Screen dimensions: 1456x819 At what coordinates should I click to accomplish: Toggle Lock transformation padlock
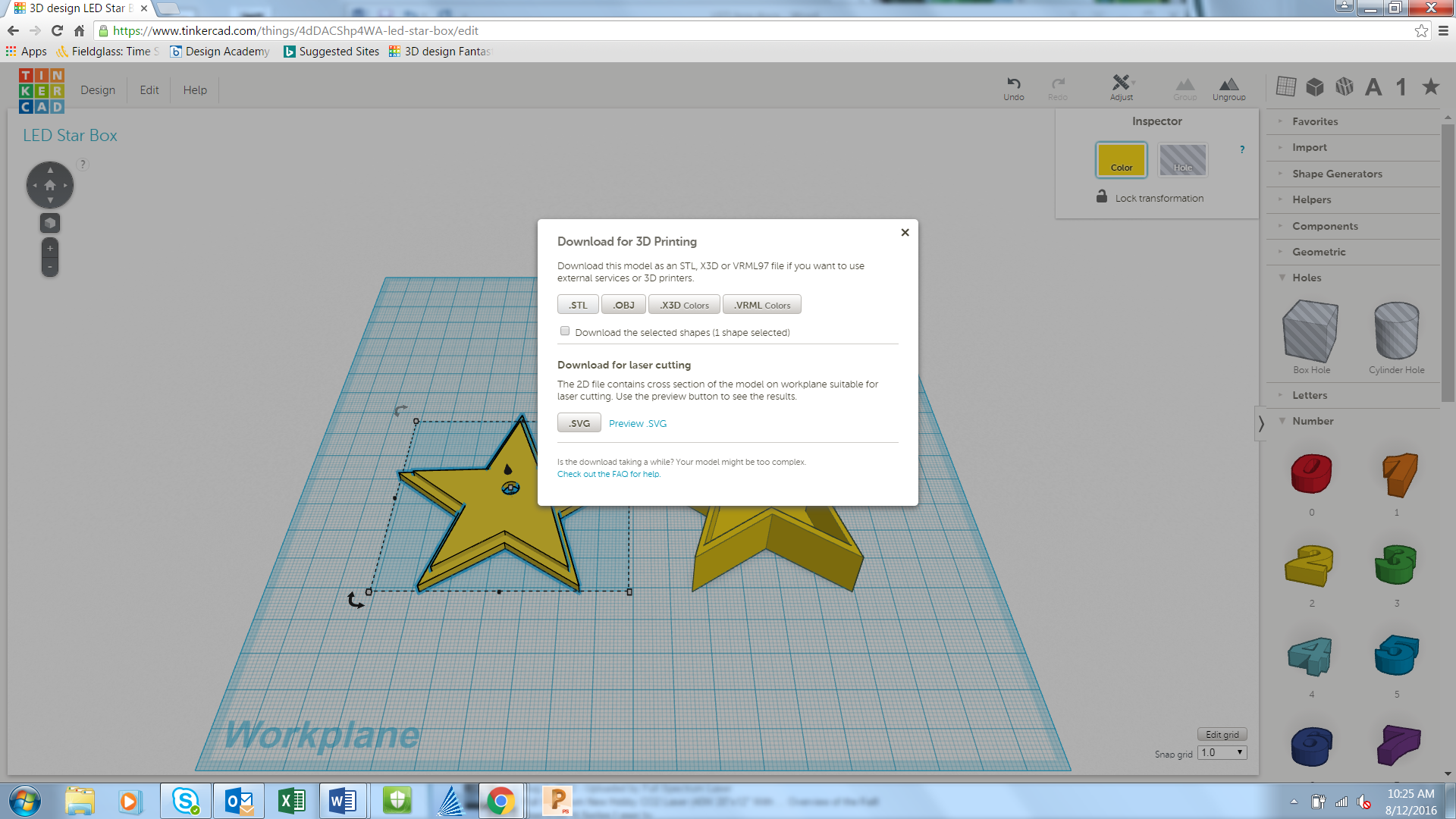(x=1101, y=197)
